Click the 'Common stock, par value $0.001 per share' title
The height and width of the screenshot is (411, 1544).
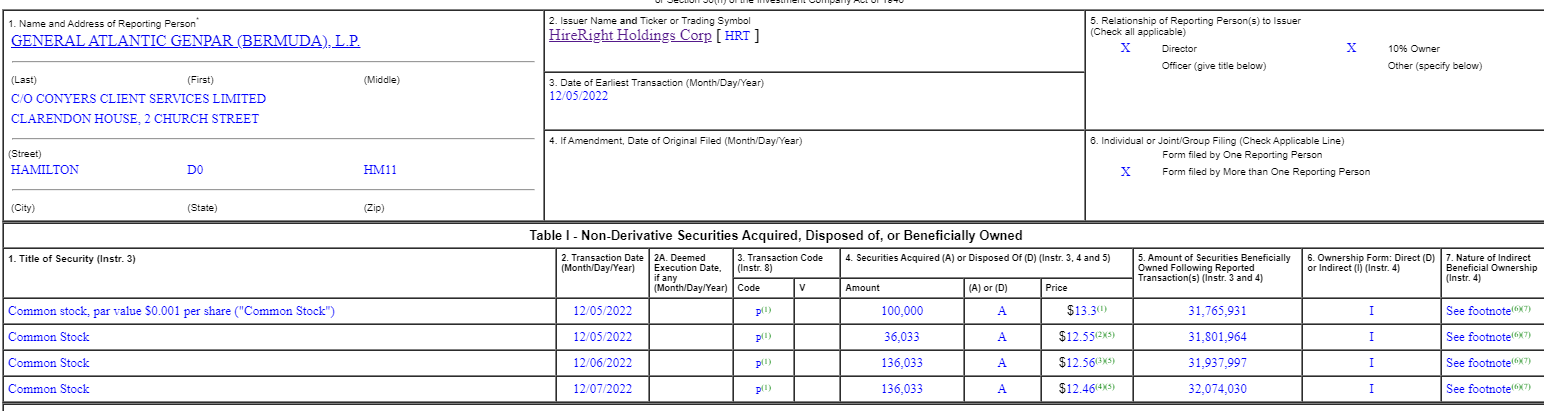click(171, 311)
